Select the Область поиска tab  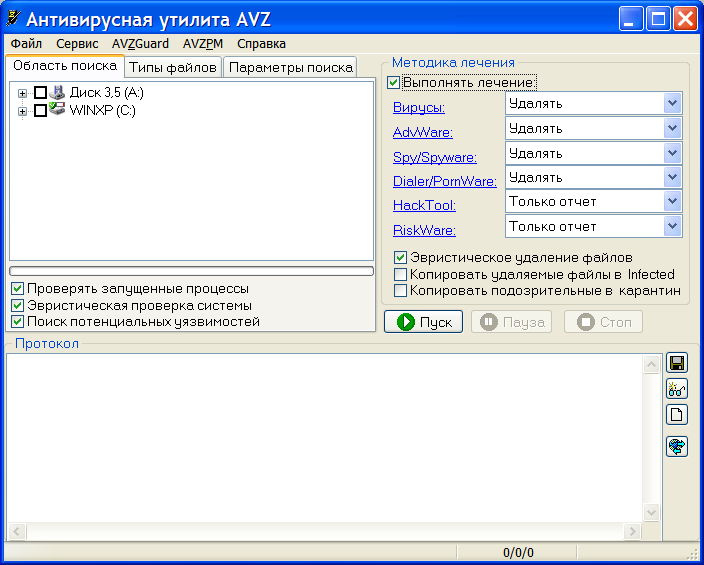65,66
